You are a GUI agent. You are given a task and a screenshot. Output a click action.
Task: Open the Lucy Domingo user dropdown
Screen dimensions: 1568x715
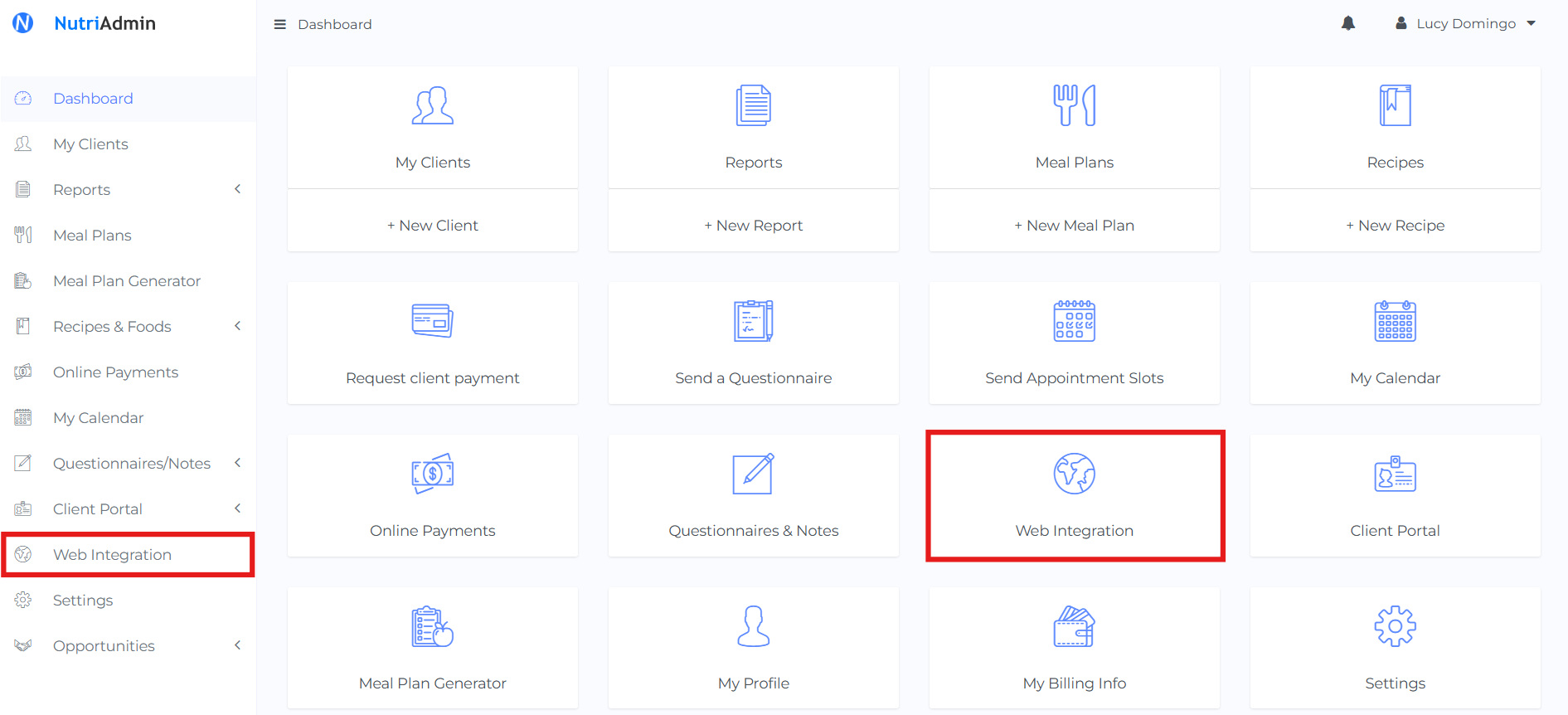pyautogui.click(x=1465, y=23)
